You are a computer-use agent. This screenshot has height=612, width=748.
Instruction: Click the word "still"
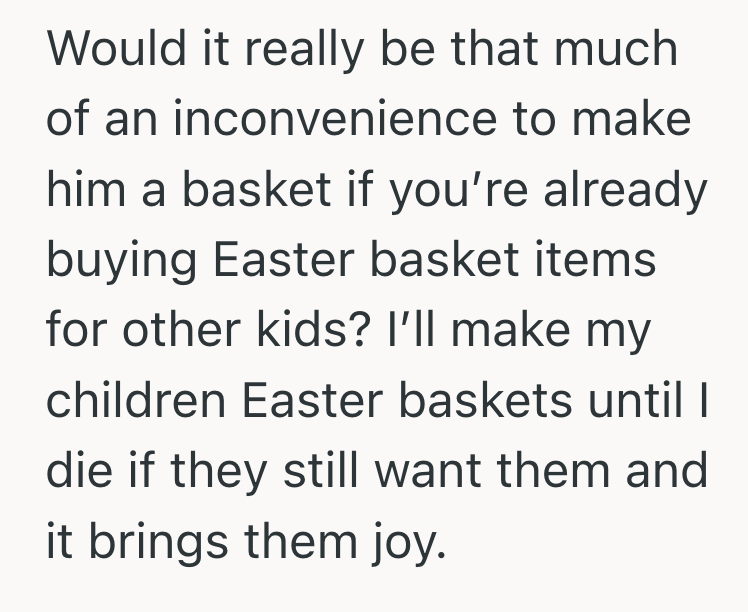pos(311,470)
